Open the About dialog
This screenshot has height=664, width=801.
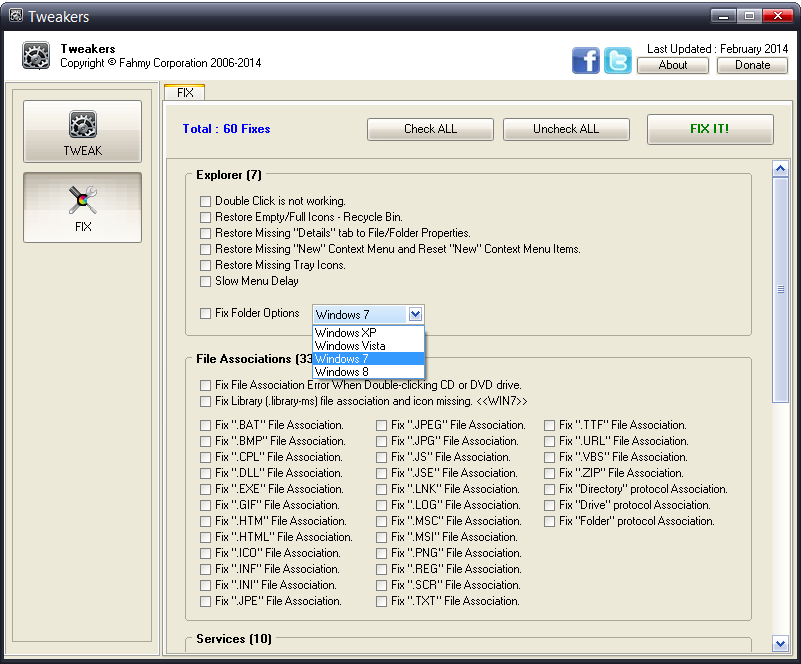pos(673,65)
